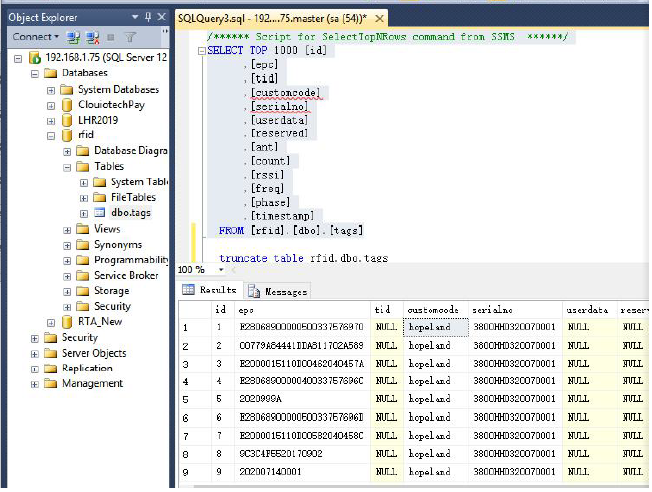Click the id column header
This screenshot has width=652, height=492.
click(223, 310)
